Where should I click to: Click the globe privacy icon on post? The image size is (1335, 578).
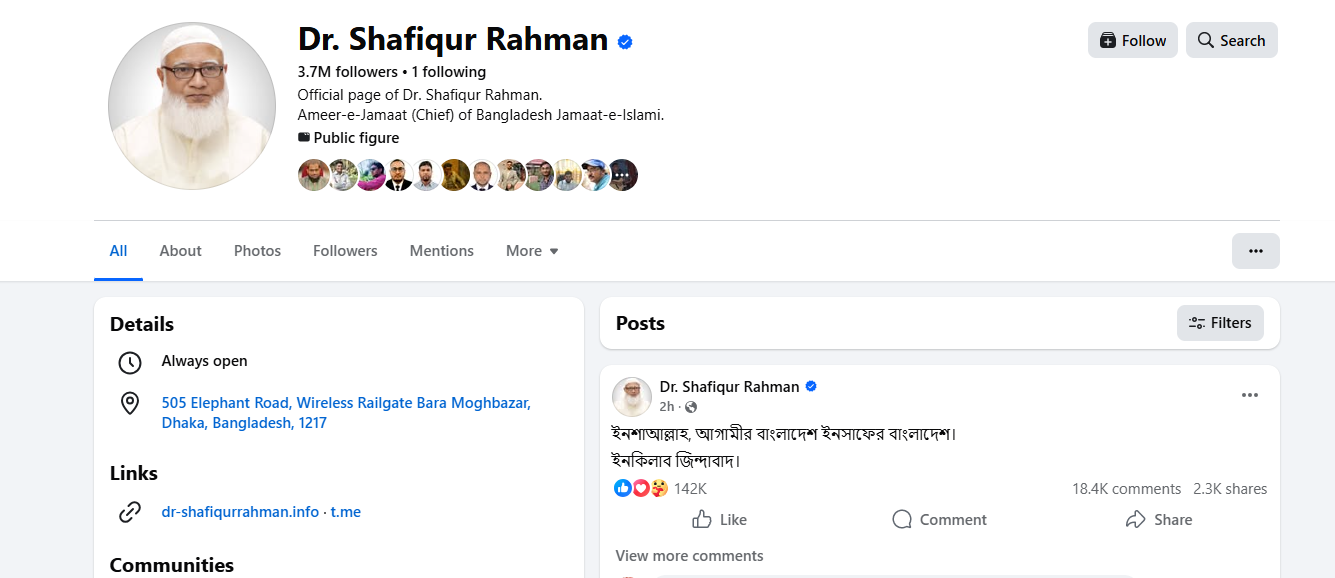click(x=691, y=407)
